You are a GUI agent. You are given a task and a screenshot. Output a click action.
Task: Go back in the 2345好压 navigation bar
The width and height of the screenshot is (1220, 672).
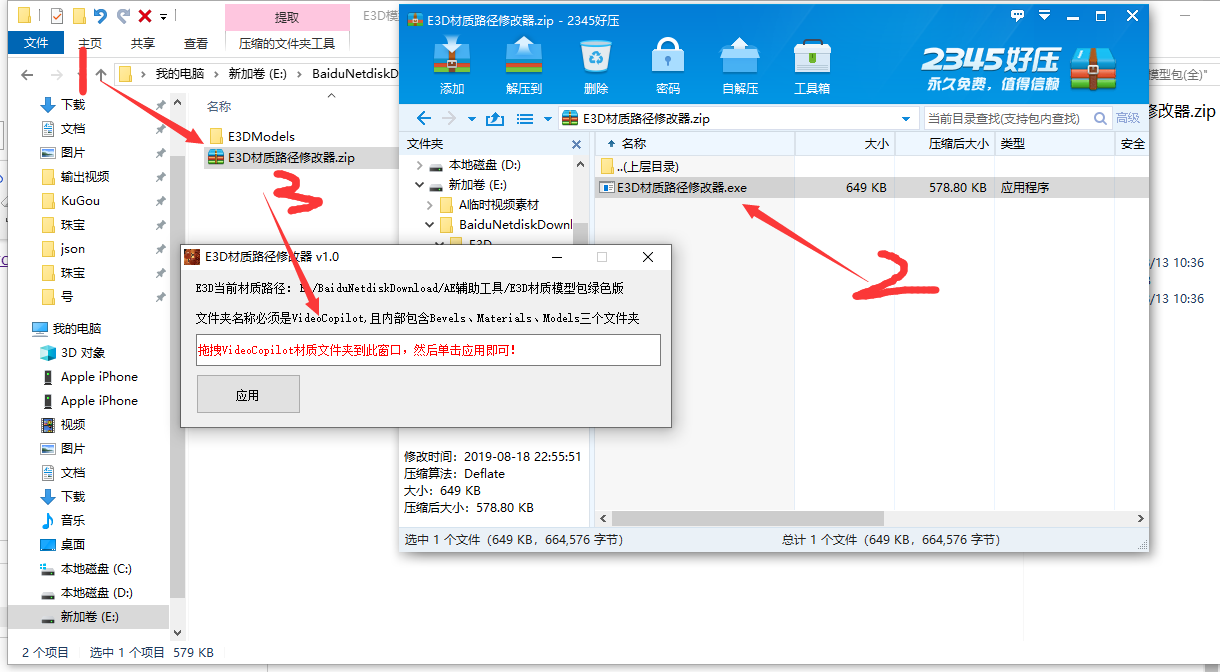point(423,118)
